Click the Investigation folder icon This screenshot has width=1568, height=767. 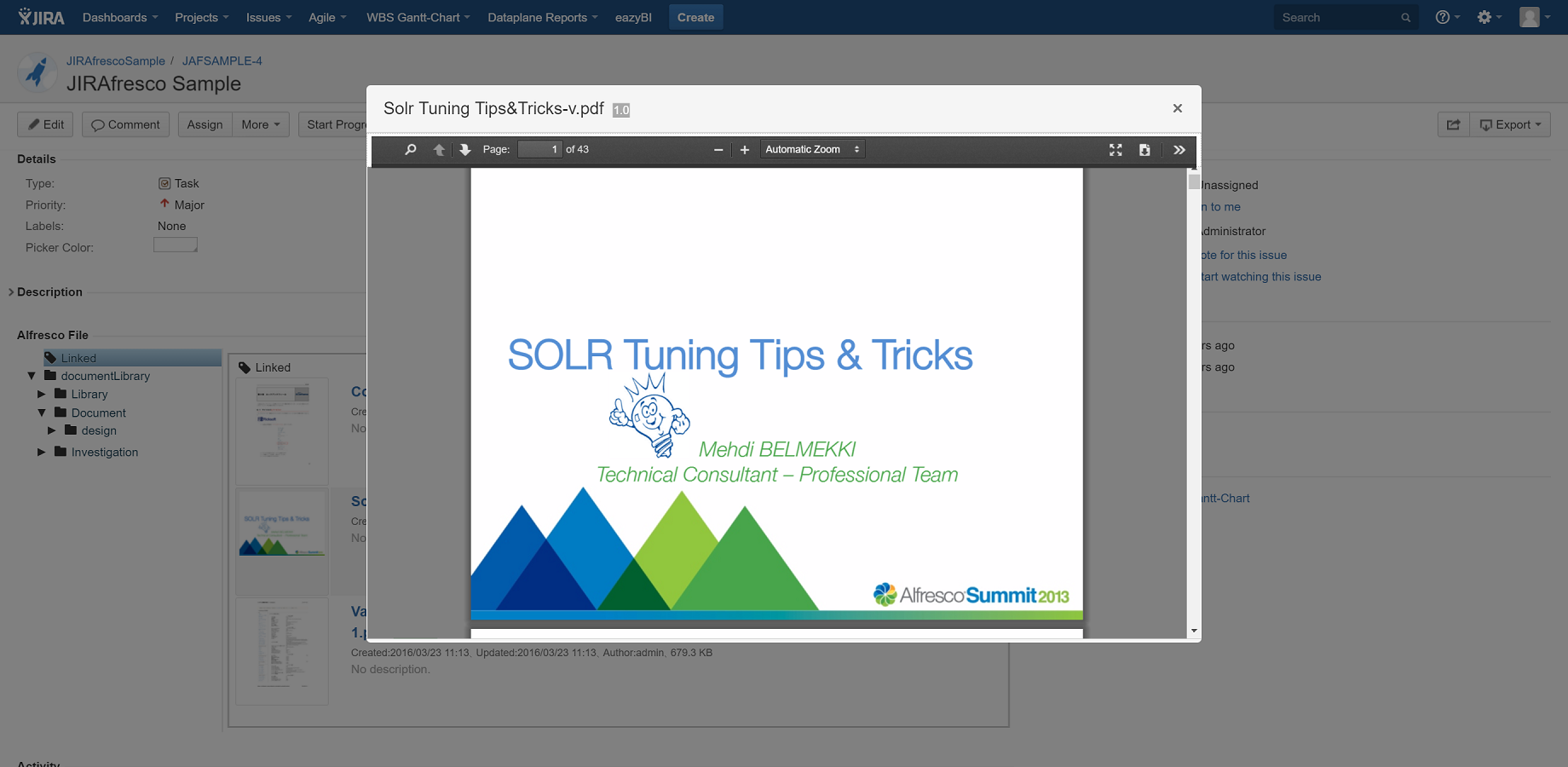pyautogui.click(x=61, y=452)
